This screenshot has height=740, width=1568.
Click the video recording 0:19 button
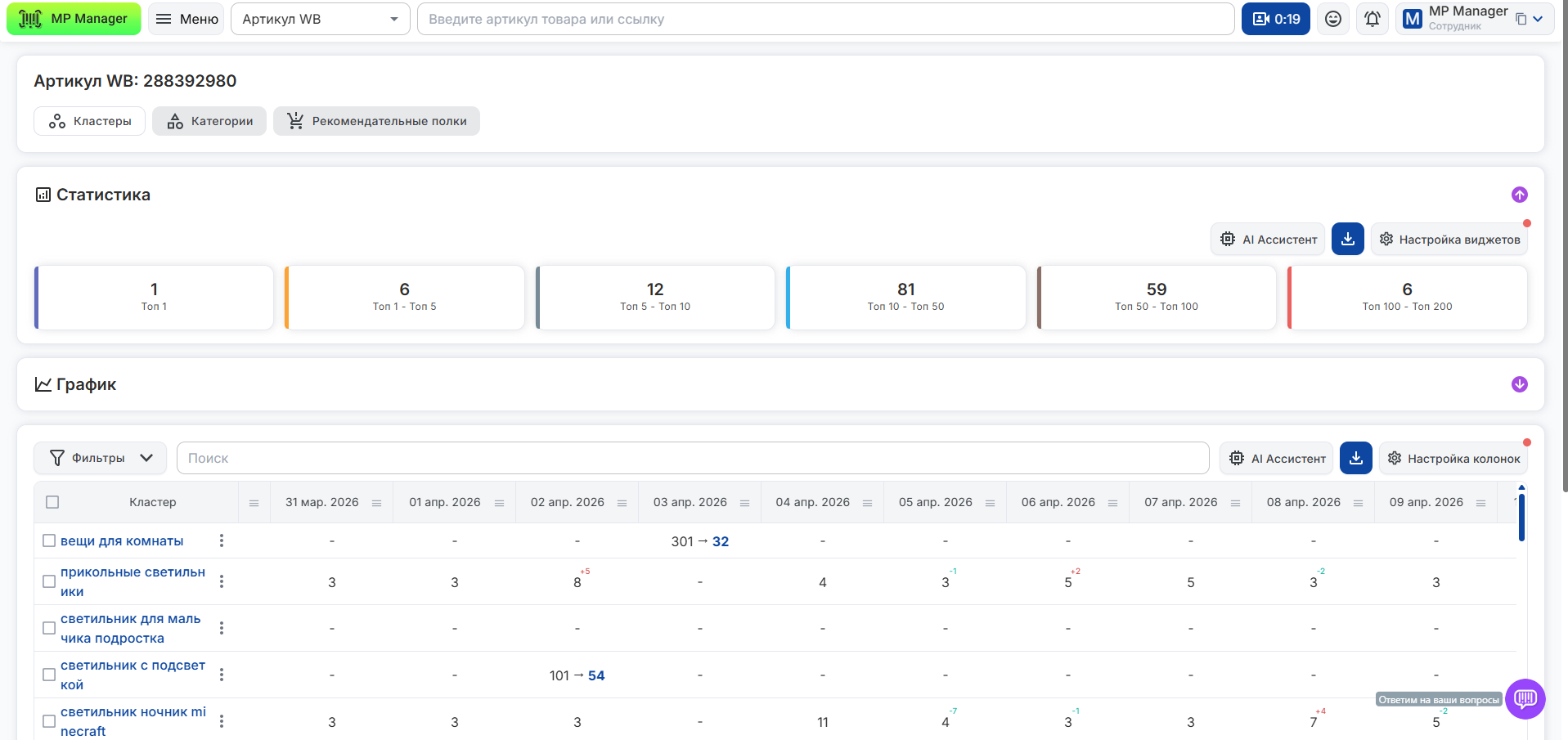[1275, 19]
